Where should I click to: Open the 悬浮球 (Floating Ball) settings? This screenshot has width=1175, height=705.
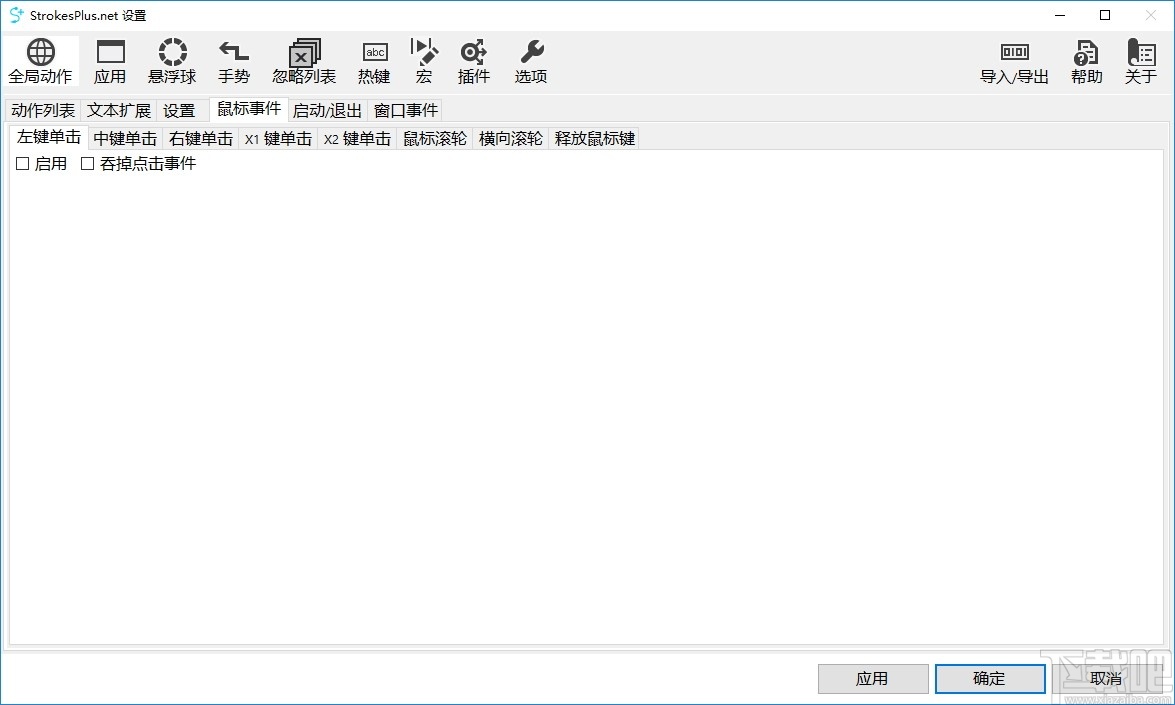point(171,60)
